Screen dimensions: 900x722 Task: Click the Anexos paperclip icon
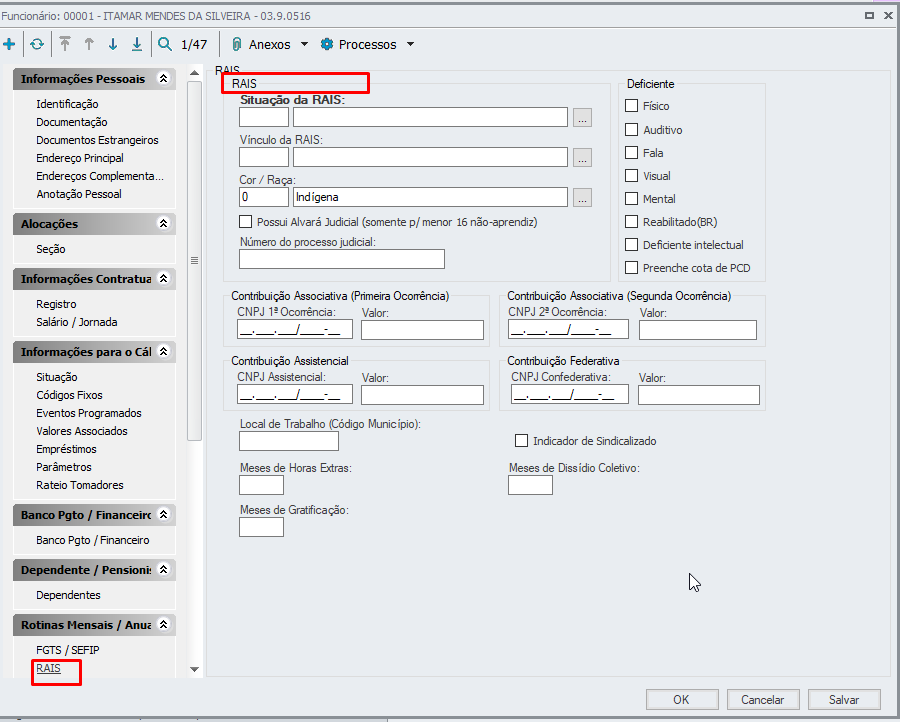tap(236, 44)
